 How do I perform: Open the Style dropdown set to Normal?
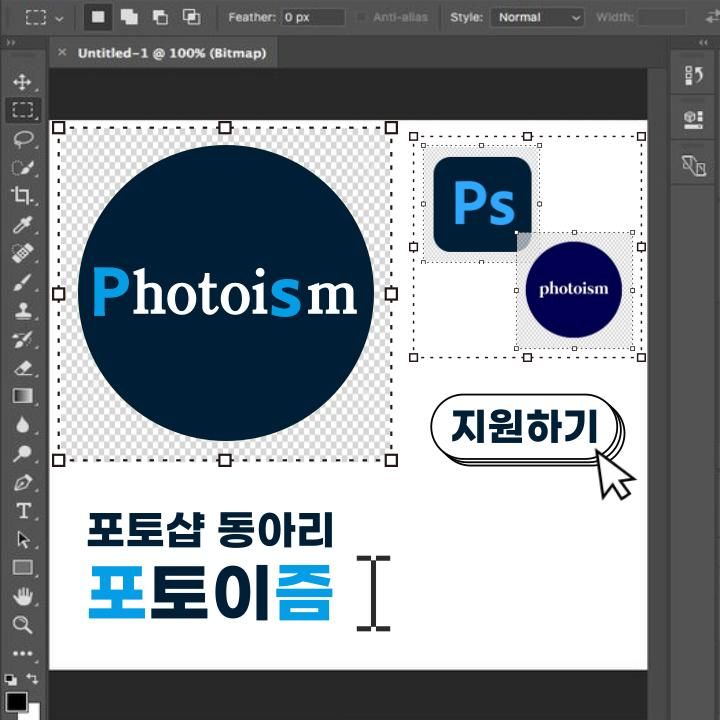pyautogui.click(x=537, y=18)
